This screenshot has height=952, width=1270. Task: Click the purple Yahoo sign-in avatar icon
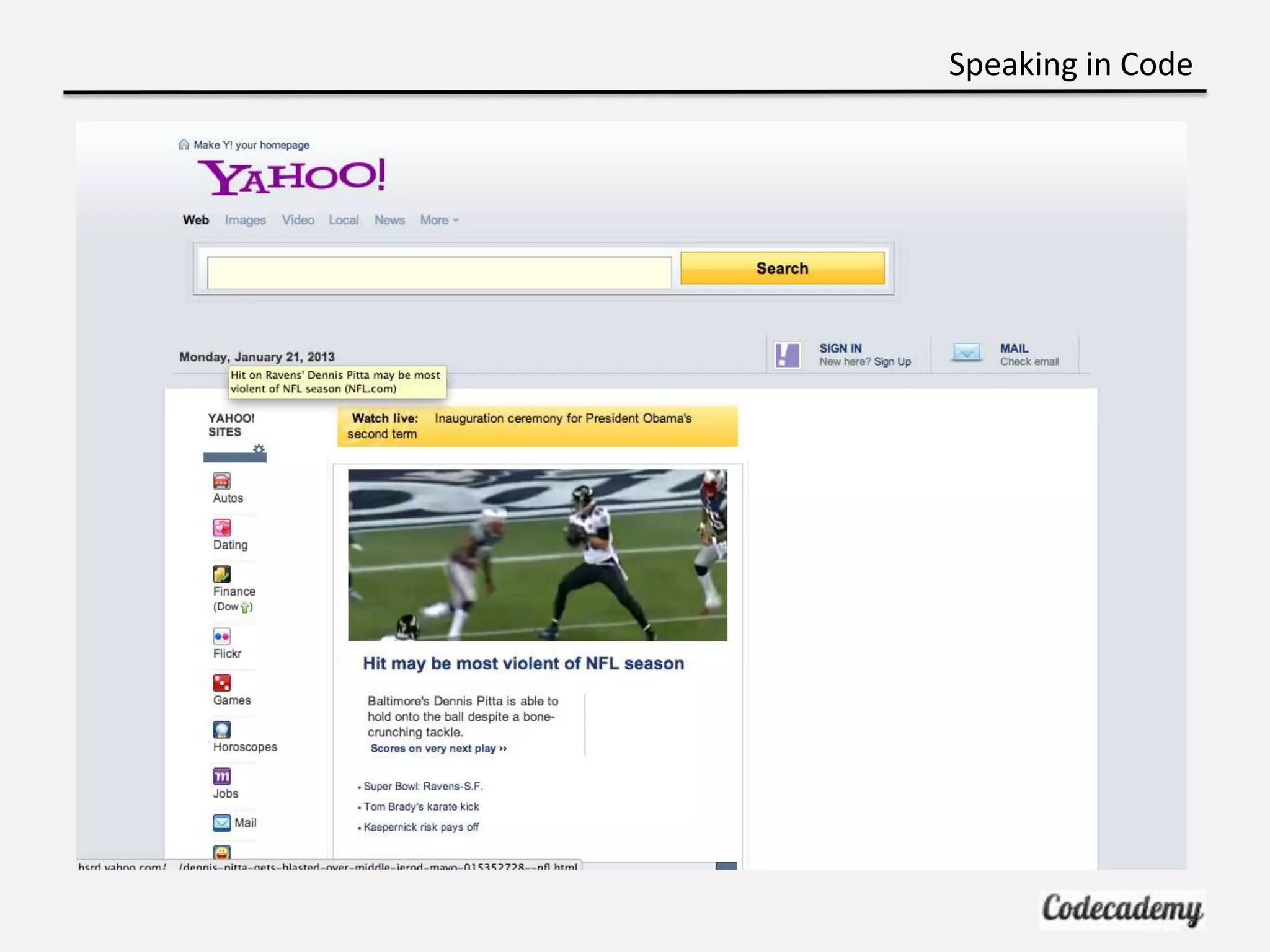click(788, 355)
